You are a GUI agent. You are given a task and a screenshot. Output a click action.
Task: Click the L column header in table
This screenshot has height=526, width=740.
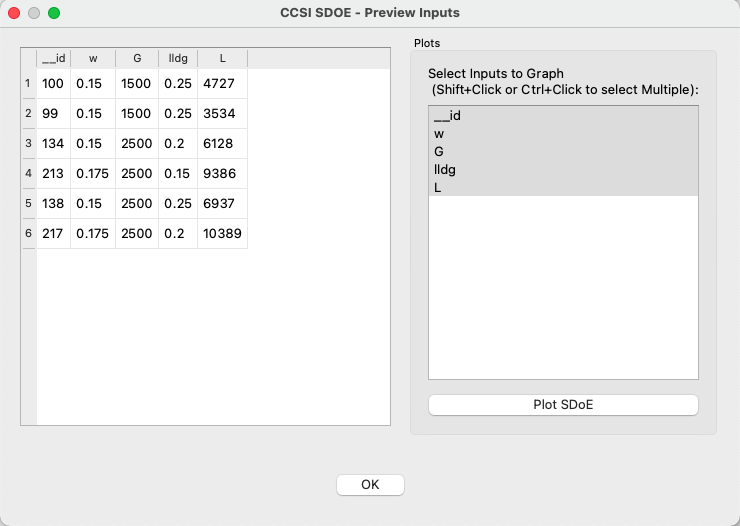(222, 58)
